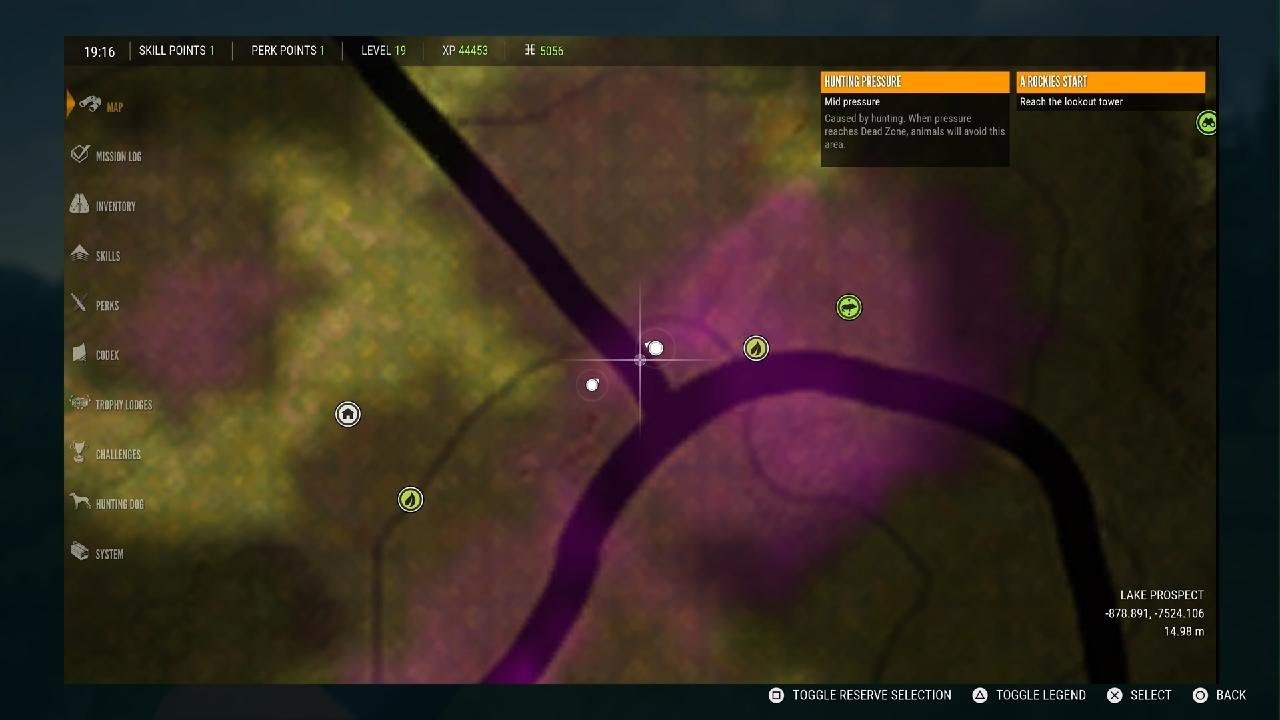Viewport: 1280px width, 720px height.
Task: Click the "Skill Points 1" counter
Action: coord(177,50)
